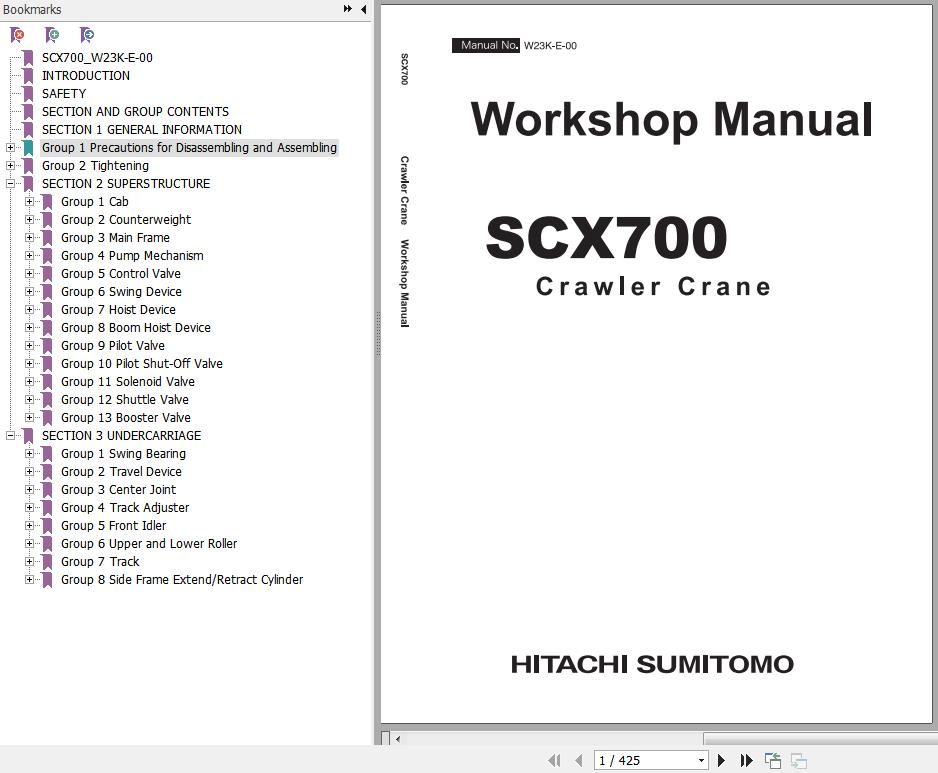This screenshot has width=938, height=773.
Task: Open the Group 8 Boom Hoist Device bookmark
Action: [136, 328]
